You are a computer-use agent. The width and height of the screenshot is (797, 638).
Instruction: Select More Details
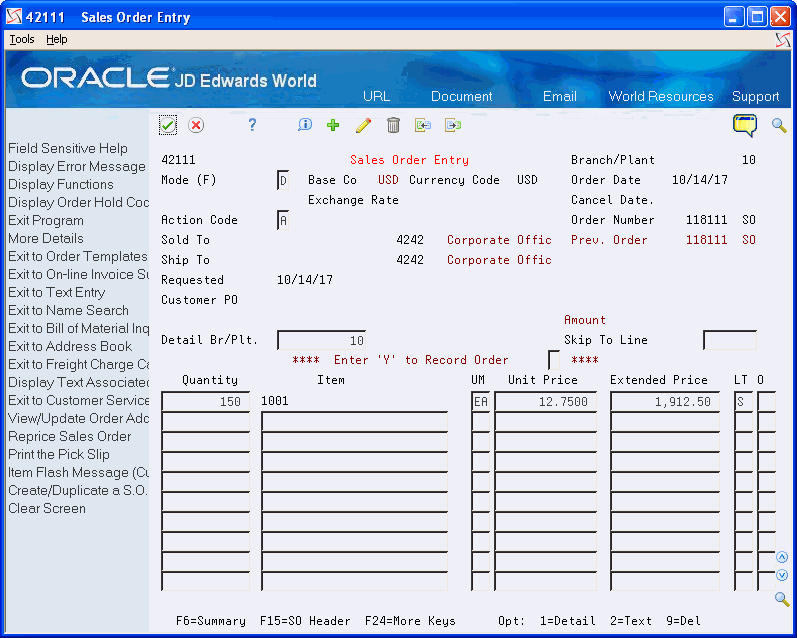[46, 238]
